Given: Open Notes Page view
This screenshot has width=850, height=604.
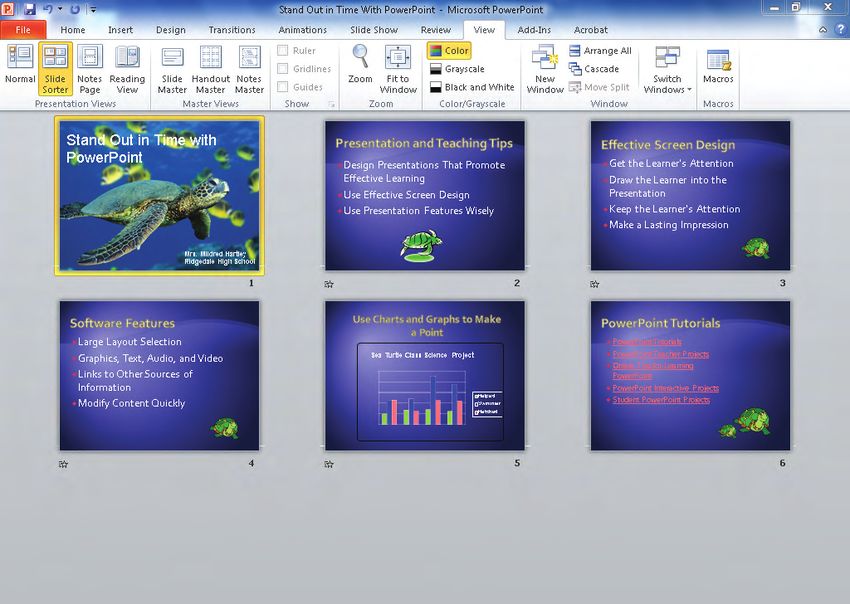Looking at the screenshot, I should tap(89, 69).
